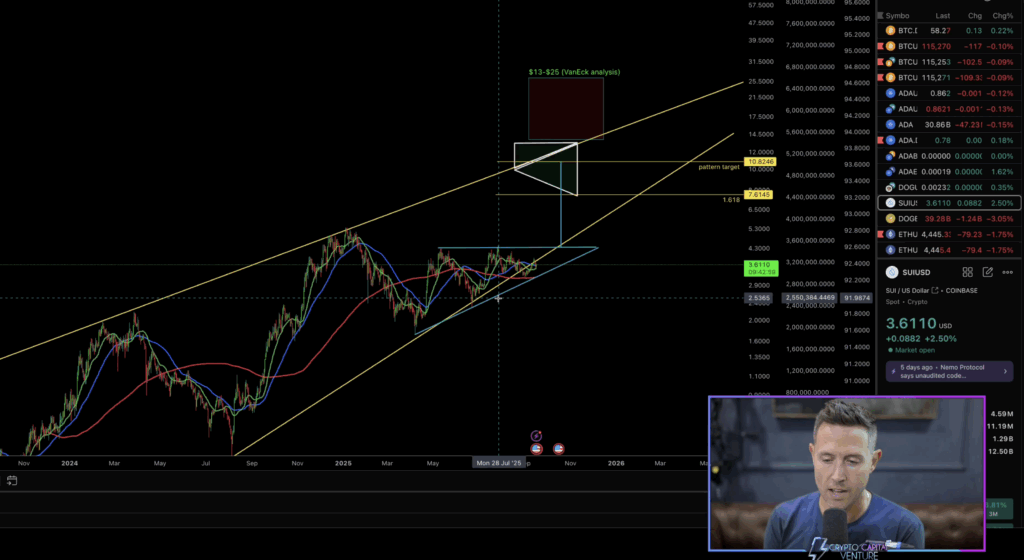Select the dark red VanEck target rectangle
This screenshot has height=560, width=1024.
tap(565, 108)
